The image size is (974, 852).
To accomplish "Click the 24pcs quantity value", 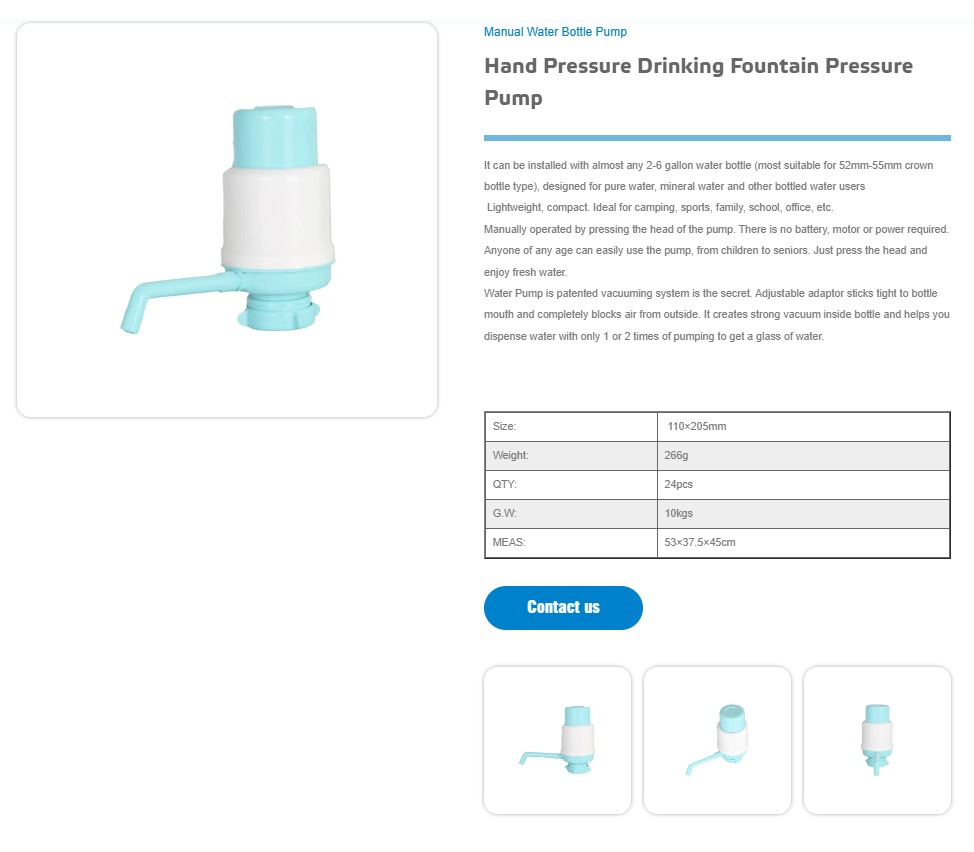I will (679, 485).
